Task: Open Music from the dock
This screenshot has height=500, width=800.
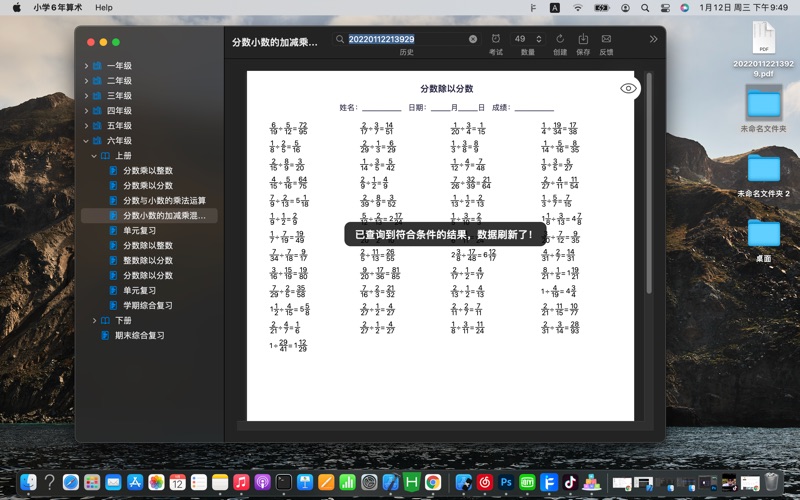Action: (x=241, y=482)
